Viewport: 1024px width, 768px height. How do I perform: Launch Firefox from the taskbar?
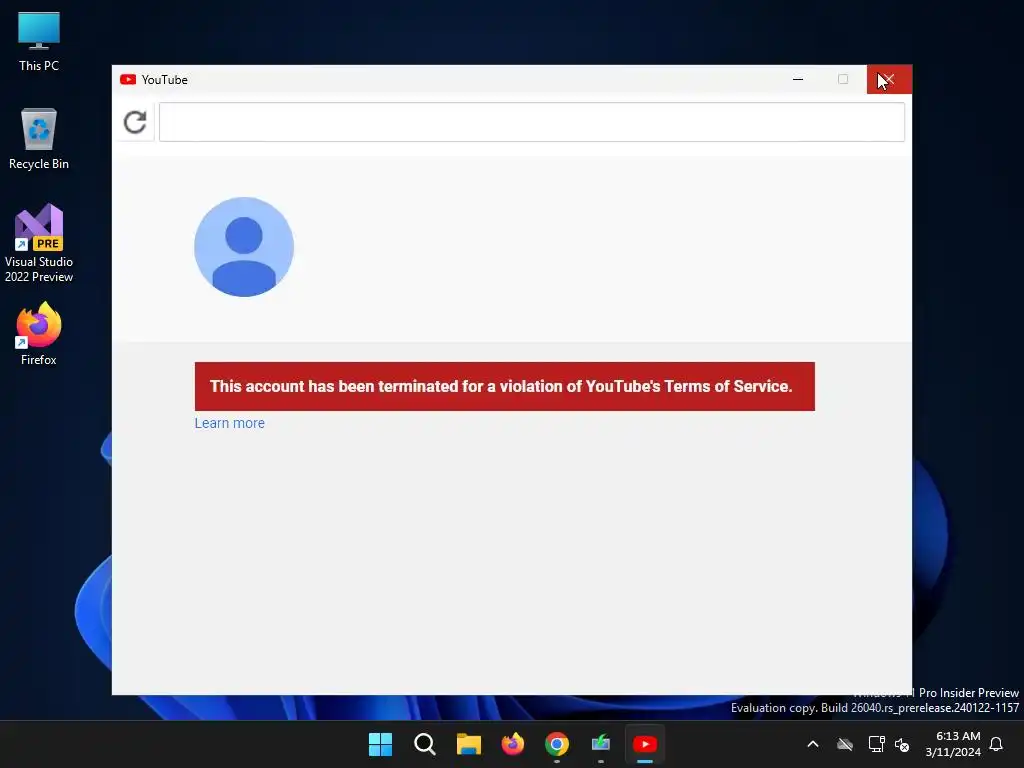coord(513,744)
